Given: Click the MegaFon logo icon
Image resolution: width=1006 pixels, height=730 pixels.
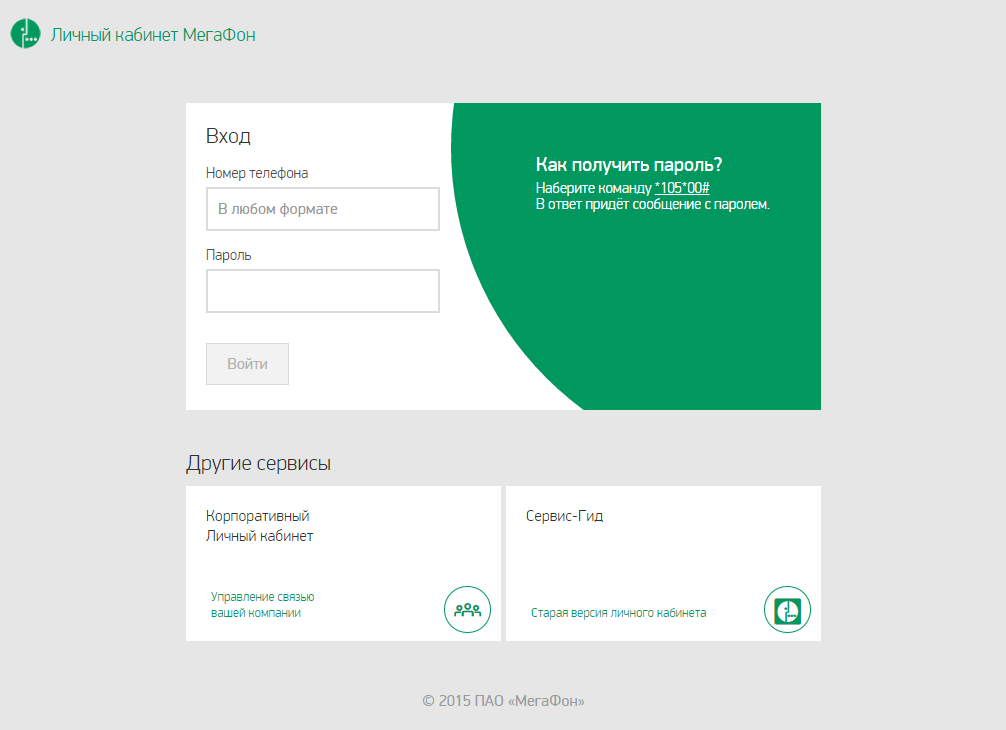Looking at the screenshot, I should (26, 34).
